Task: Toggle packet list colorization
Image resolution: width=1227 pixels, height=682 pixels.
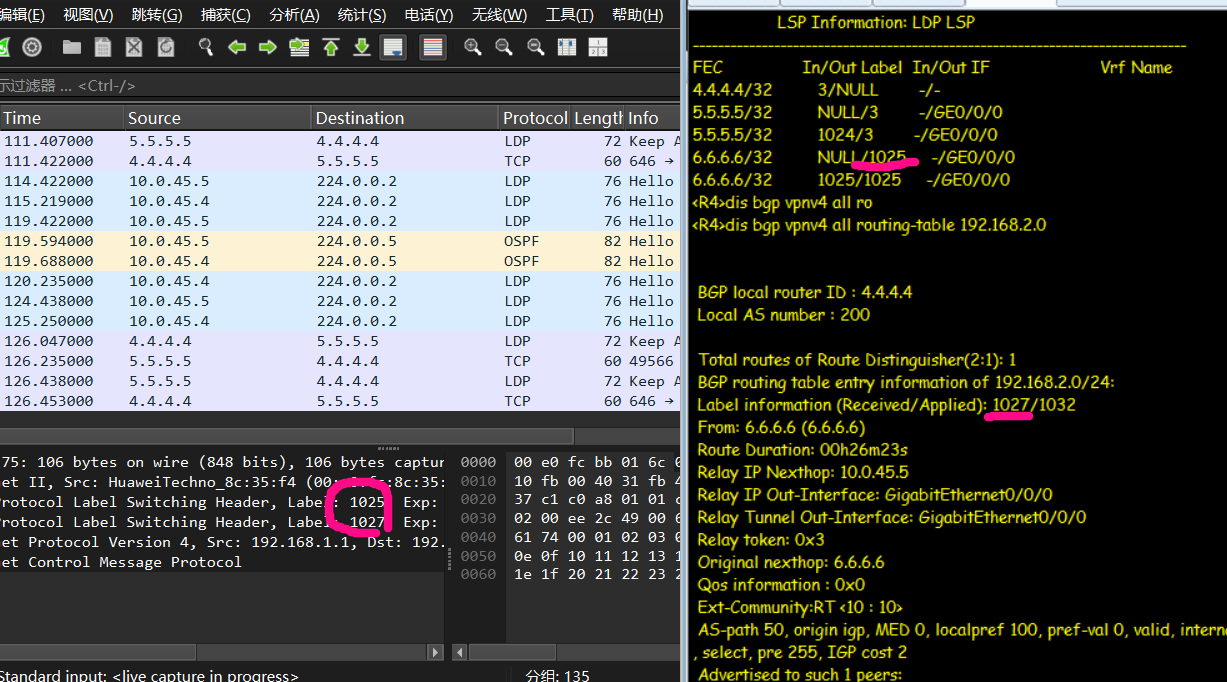Action: 432,47
